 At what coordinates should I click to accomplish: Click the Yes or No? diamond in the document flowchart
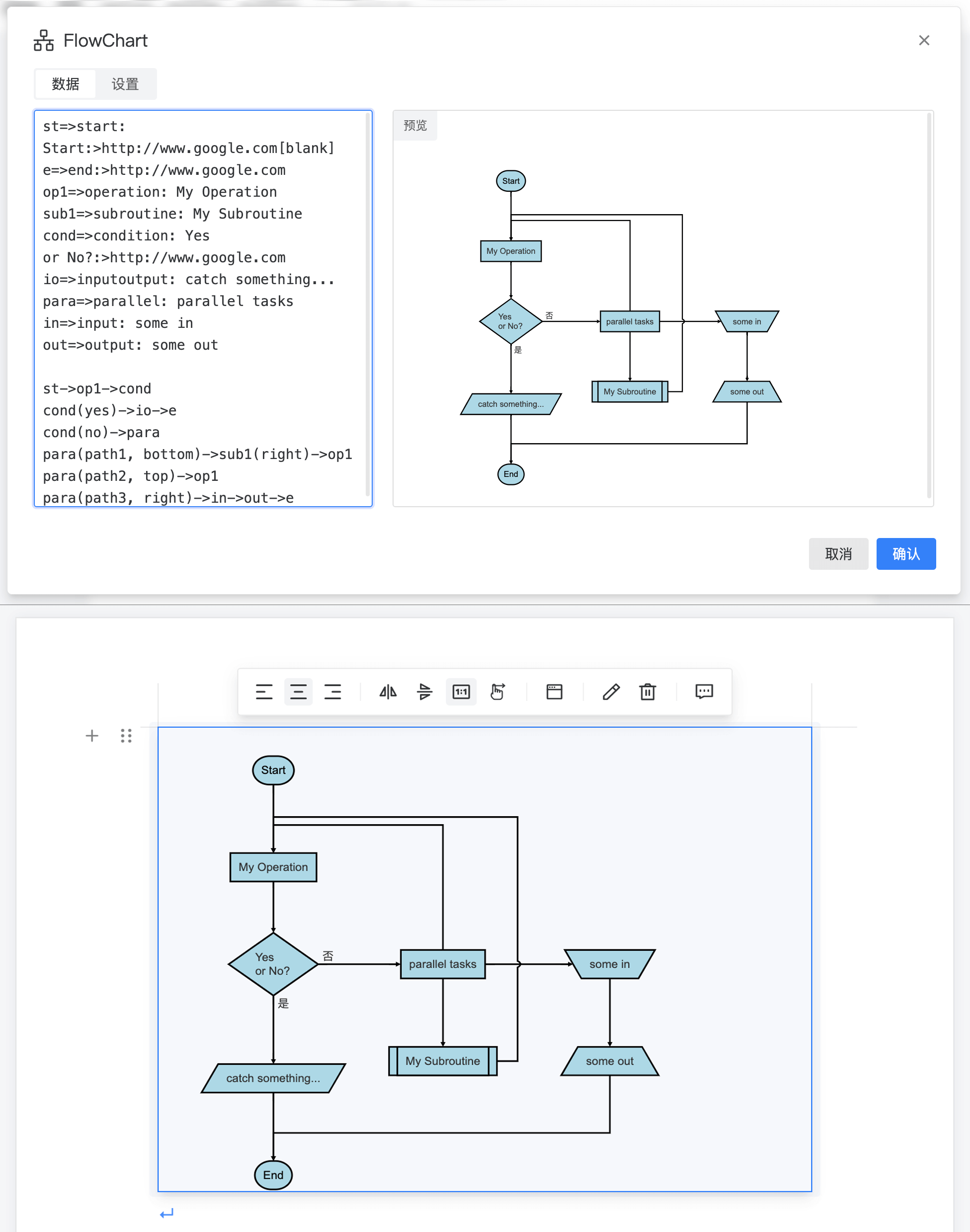tap(273, 964)
